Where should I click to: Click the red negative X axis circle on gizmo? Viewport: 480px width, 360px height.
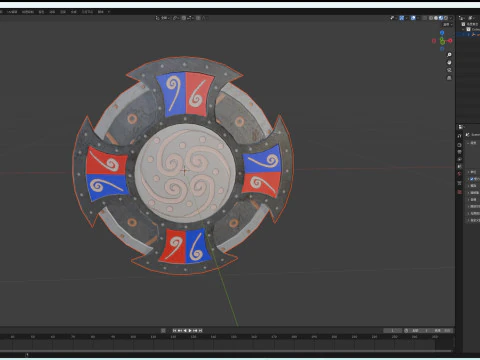click(434, 41)
